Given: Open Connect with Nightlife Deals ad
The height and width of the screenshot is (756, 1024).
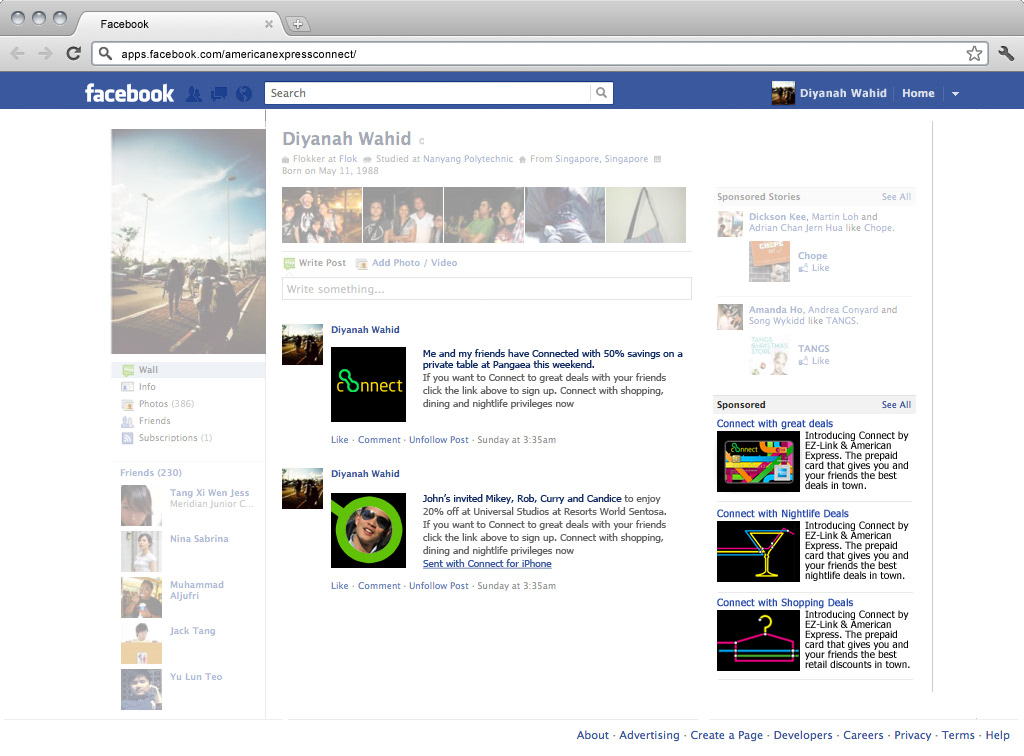Looking at the screenshot, I should click(x=782, y=514).
